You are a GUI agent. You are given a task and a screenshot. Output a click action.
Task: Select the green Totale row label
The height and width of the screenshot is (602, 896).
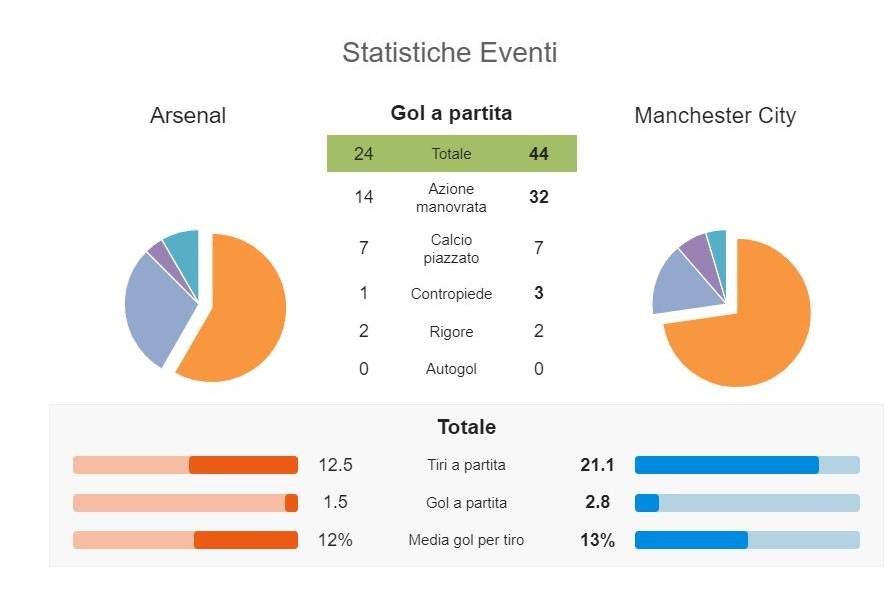pos(451,154)
